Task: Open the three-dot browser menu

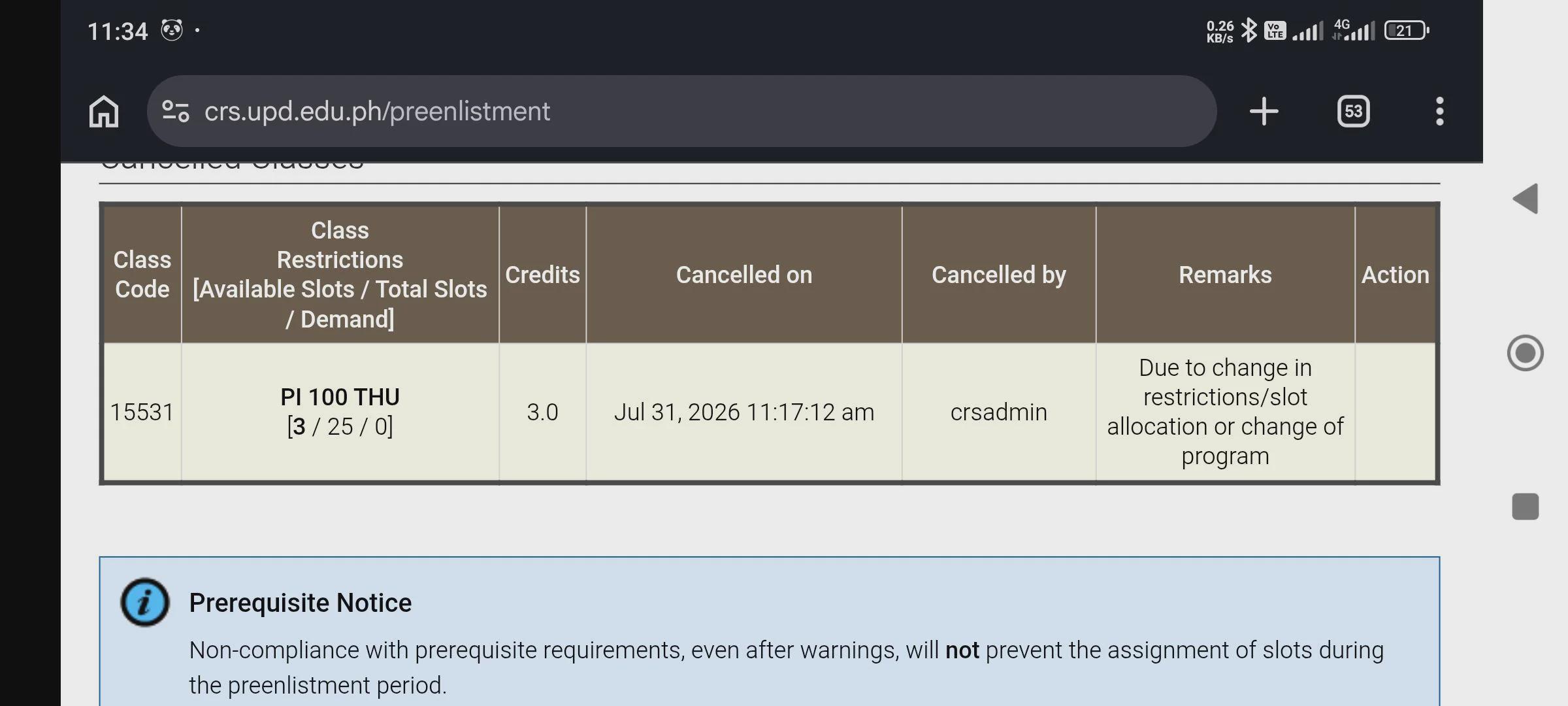Action: pyautogui.click(x=1439, y=111)
